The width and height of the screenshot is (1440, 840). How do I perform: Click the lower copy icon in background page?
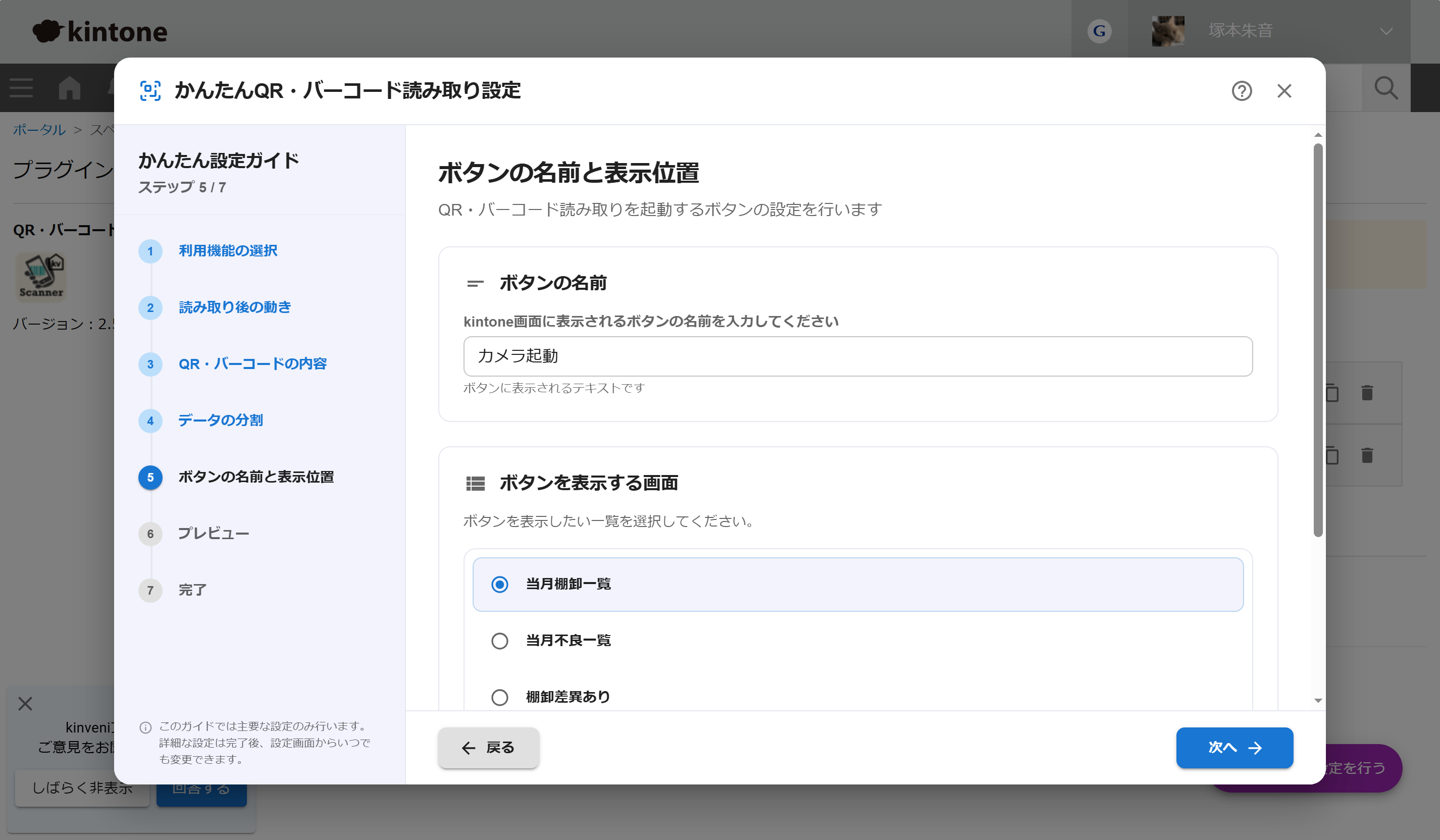coord(1332,455)
